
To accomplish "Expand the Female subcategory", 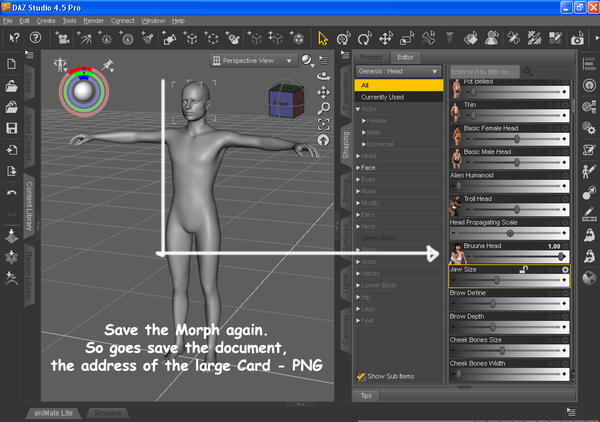I will pyautogui.click(x=364, y=121).
